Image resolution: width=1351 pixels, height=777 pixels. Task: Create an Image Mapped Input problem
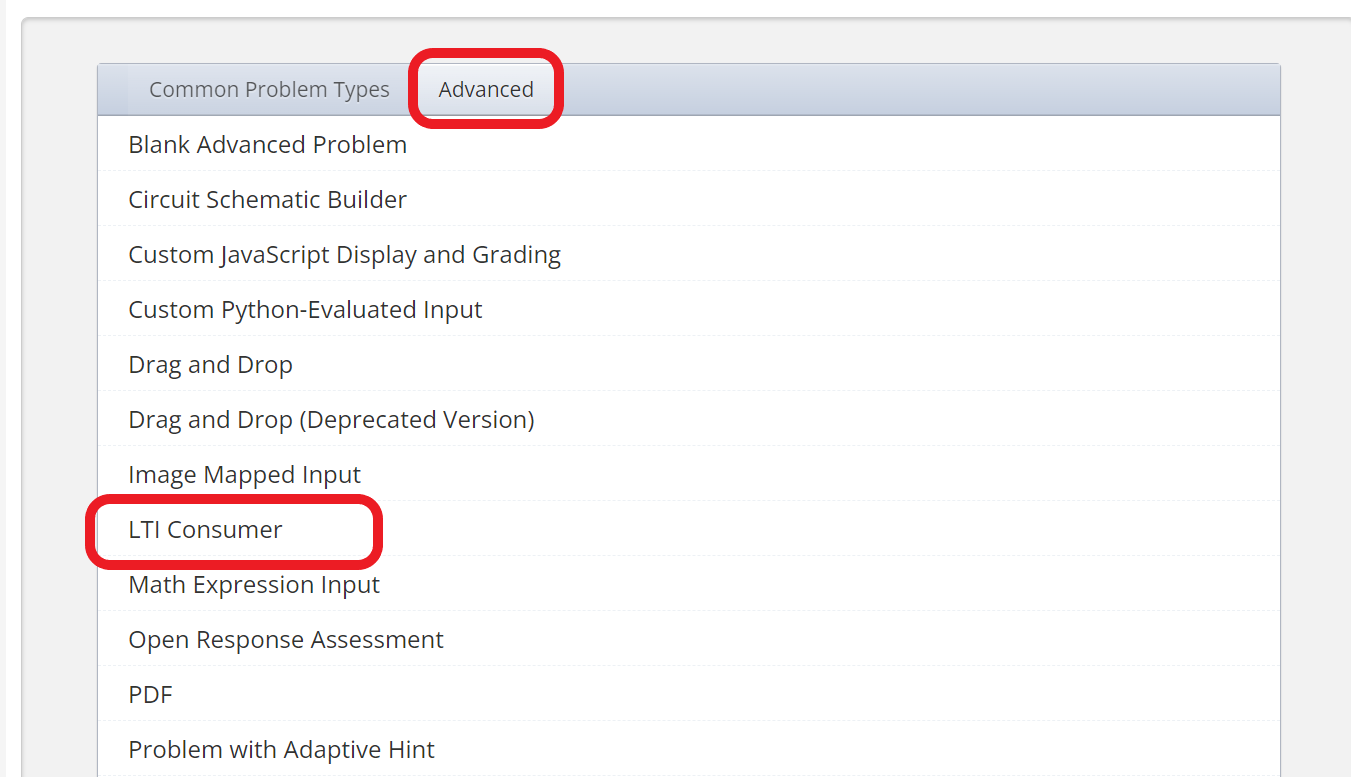click(244, 474)
